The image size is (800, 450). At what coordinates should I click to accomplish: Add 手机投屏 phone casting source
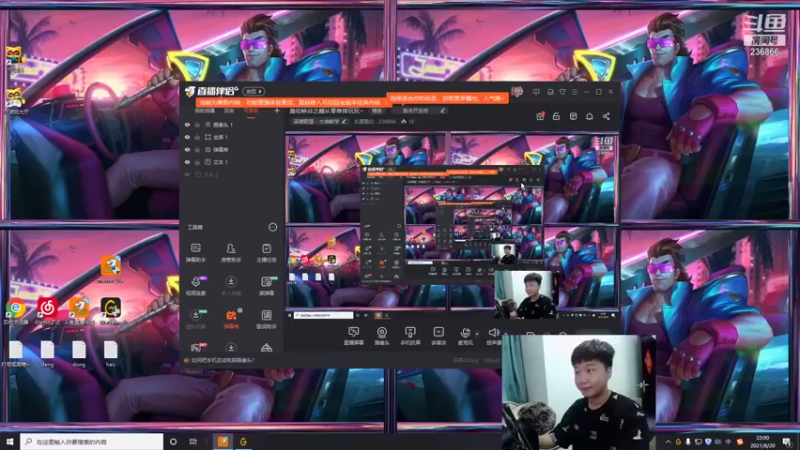click(410, 336)
